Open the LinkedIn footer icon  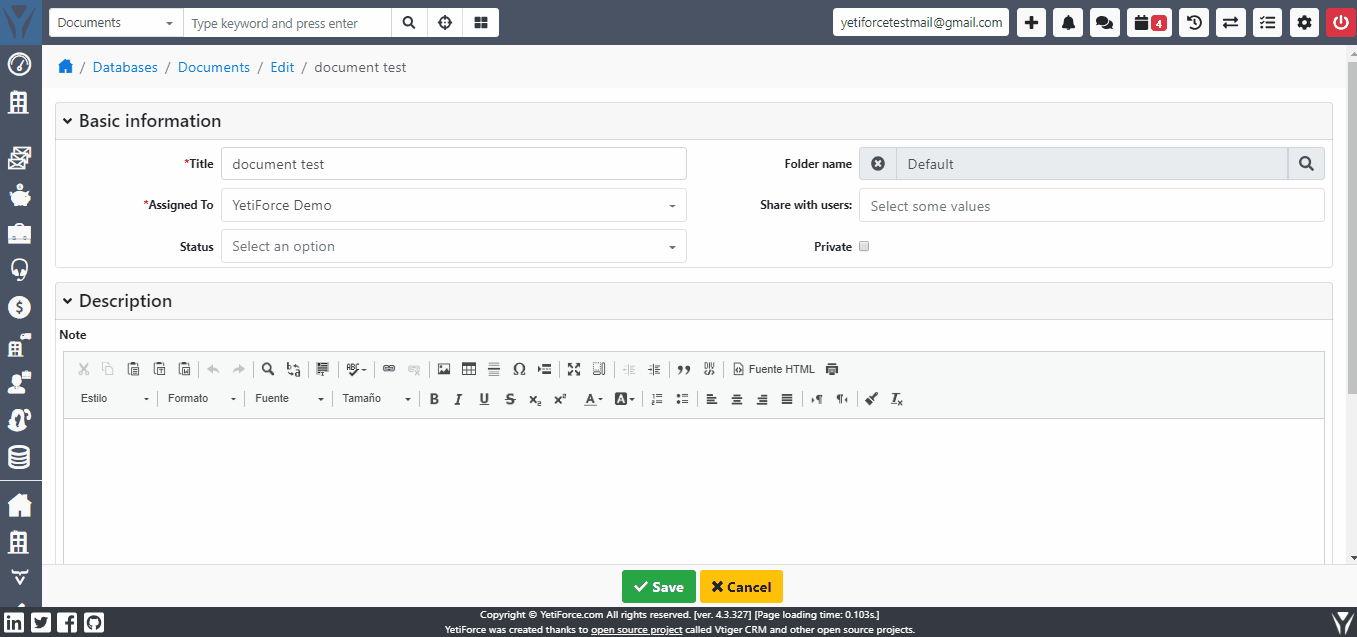[15, 622]
